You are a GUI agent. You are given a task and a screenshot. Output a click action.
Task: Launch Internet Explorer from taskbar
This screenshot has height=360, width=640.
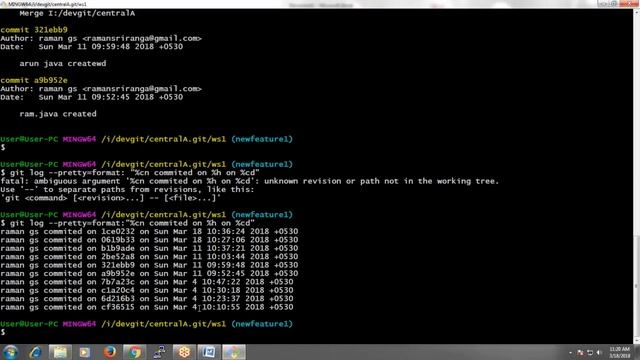(36, 352)
